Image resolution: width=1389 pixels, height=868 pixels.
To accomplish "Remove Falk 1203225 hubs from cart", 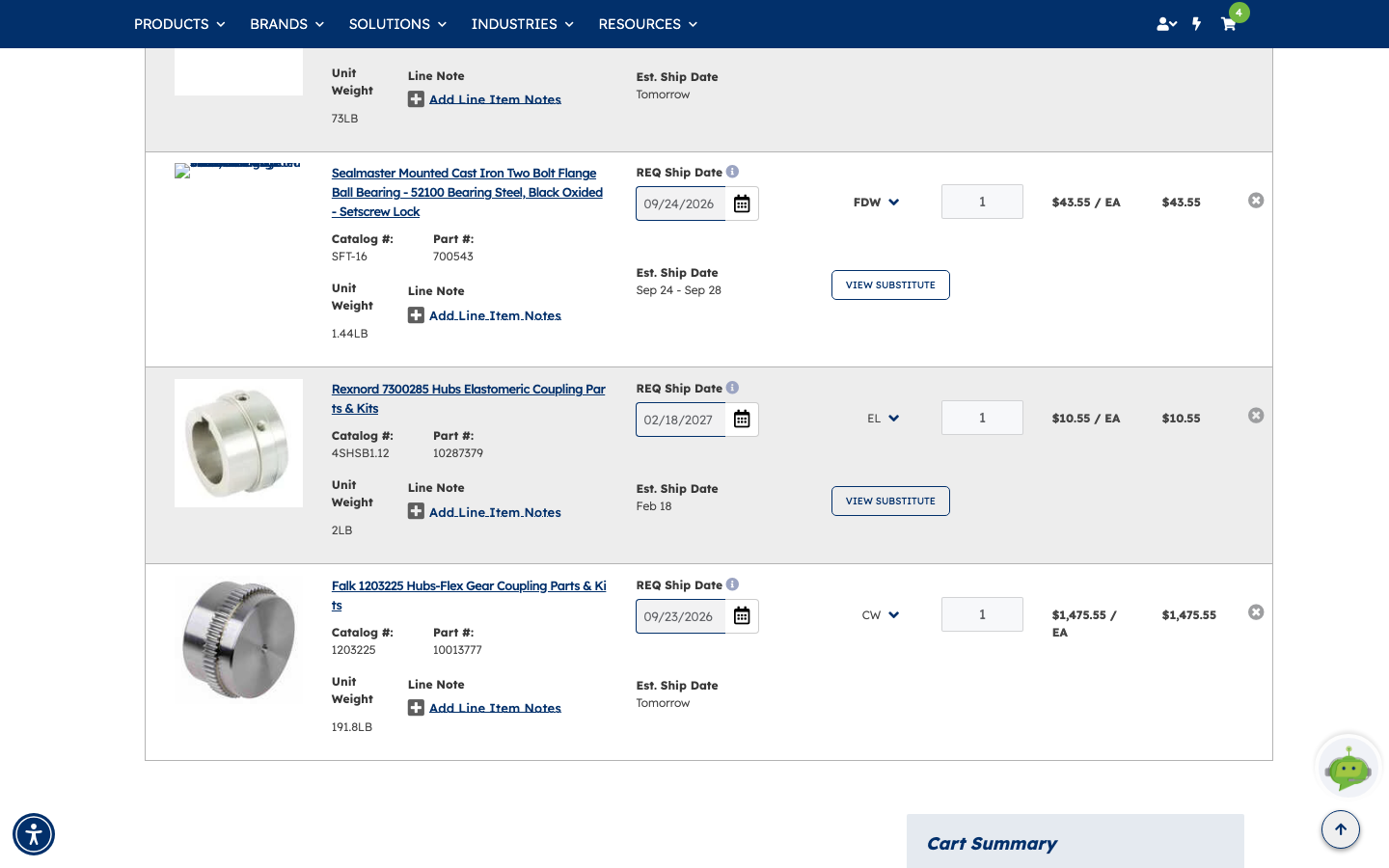I will tap(1256, 612).
